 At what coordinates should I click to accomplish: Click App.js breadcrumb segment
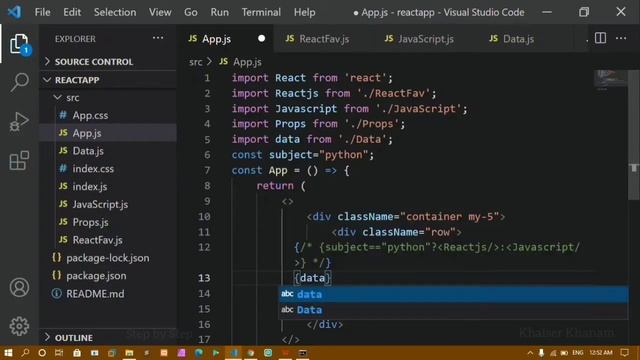pyautogui.click(x=247, y=62)
